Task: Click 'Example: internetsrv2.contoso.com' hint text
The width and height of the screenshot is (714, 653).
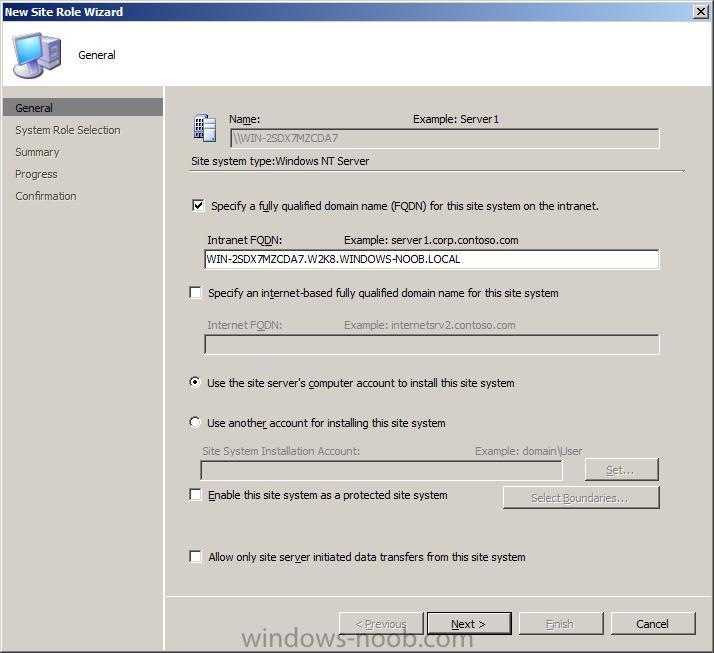Action: click(x=430, y=325)
